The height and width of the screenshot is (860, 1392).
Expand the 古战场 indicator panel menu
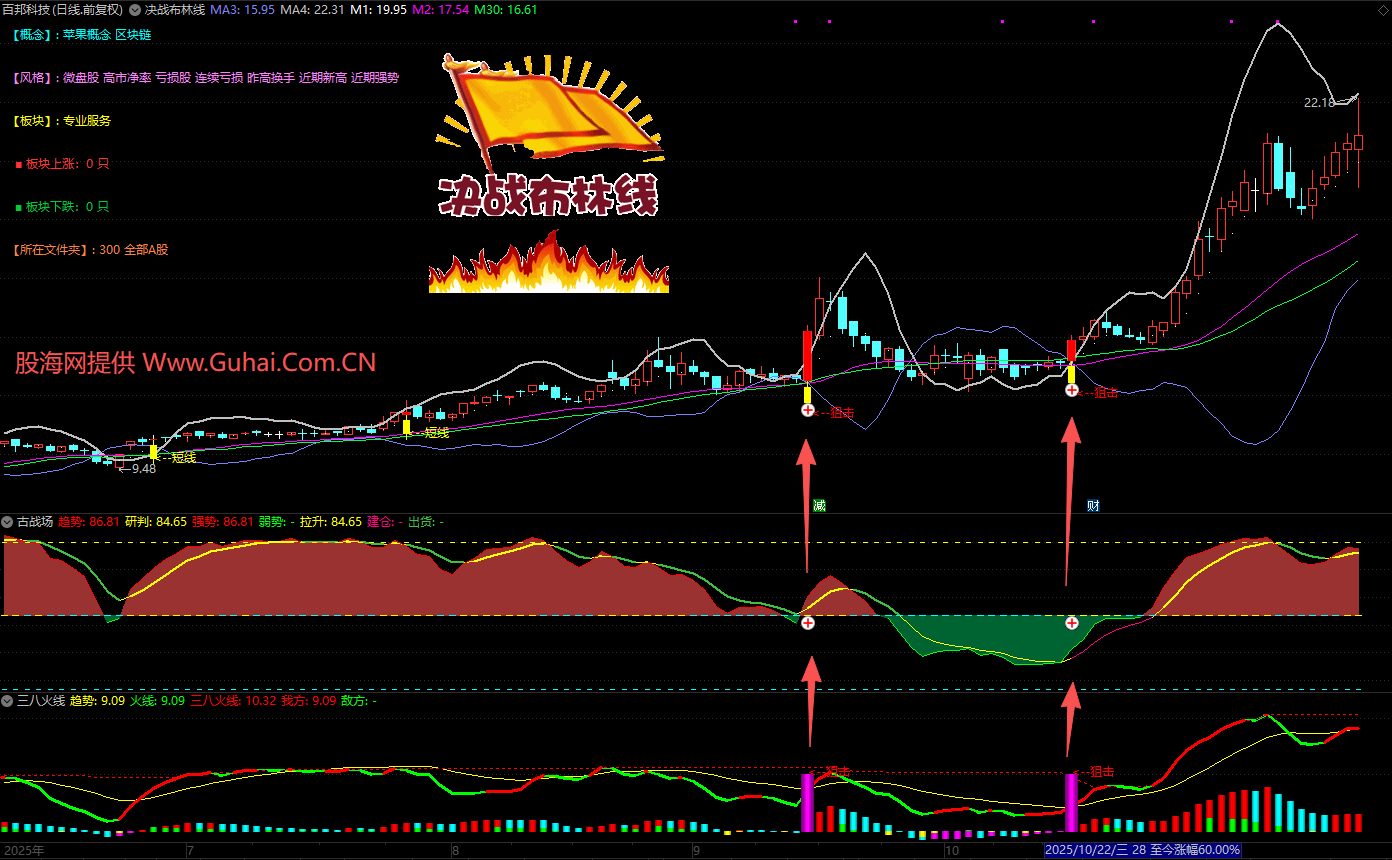tap(8, 522)
